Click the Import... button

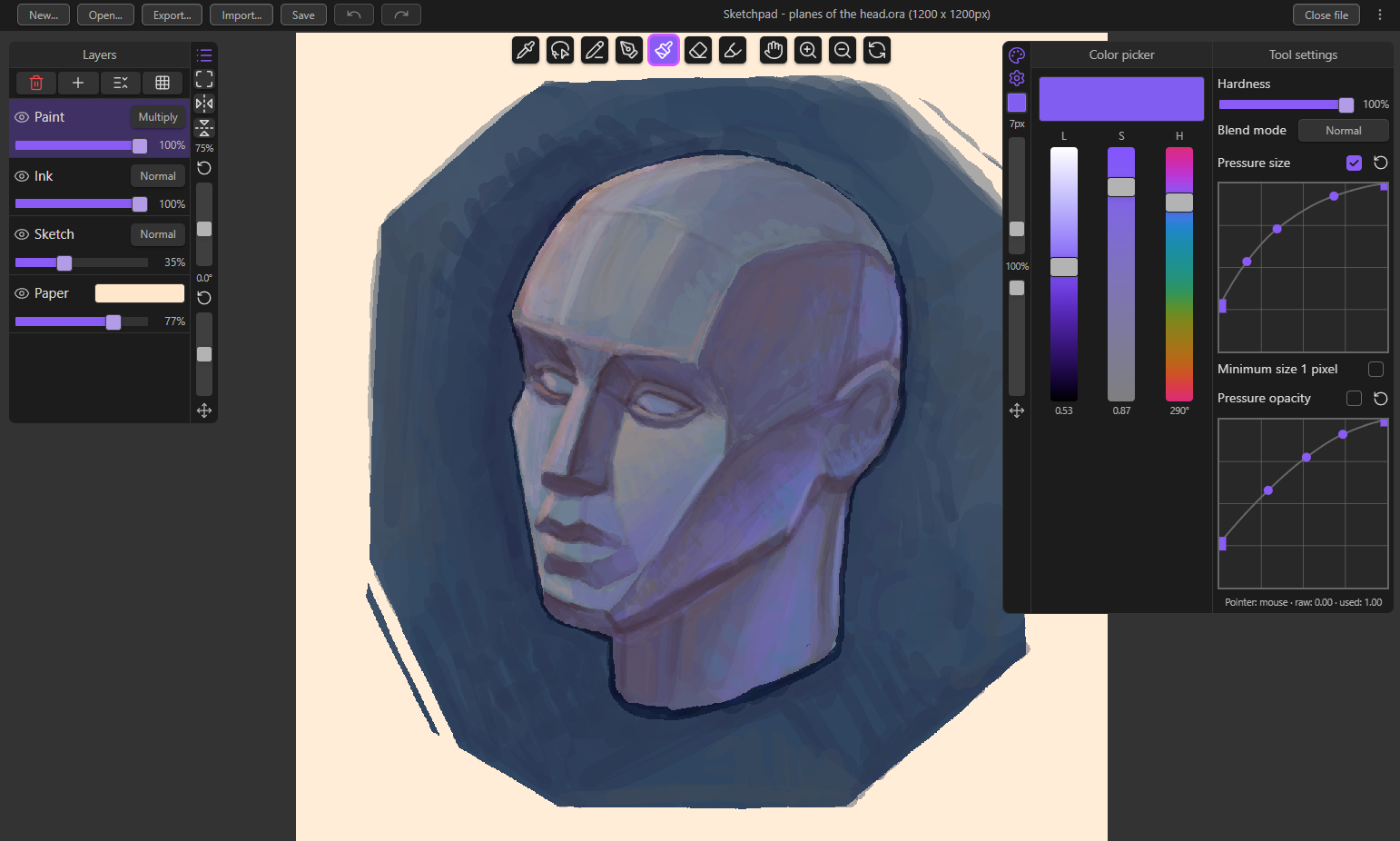pos(242,15)
